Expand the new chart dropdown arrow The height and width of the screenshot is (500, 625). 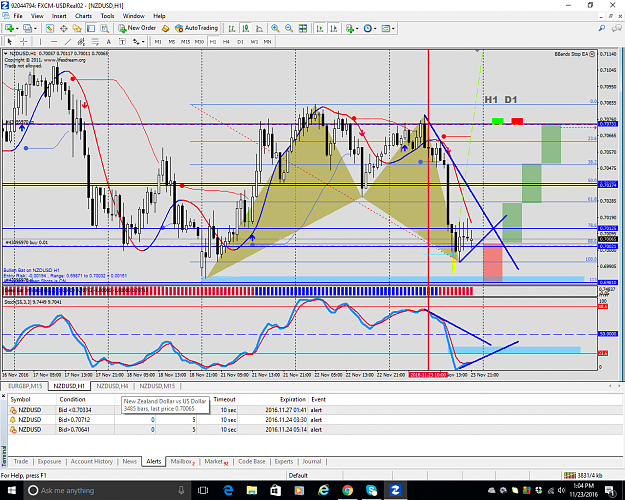coord(17,28)
